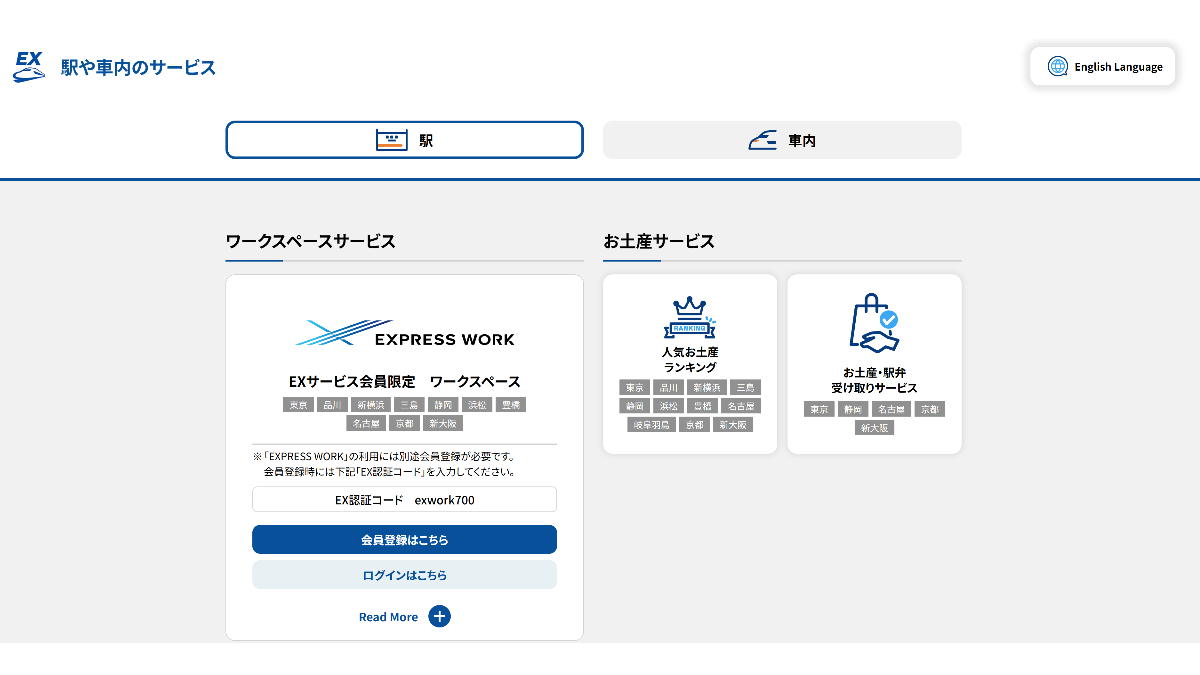
Task: Click 名古屋 tag in the workspace card
Action: click(365, 424)
